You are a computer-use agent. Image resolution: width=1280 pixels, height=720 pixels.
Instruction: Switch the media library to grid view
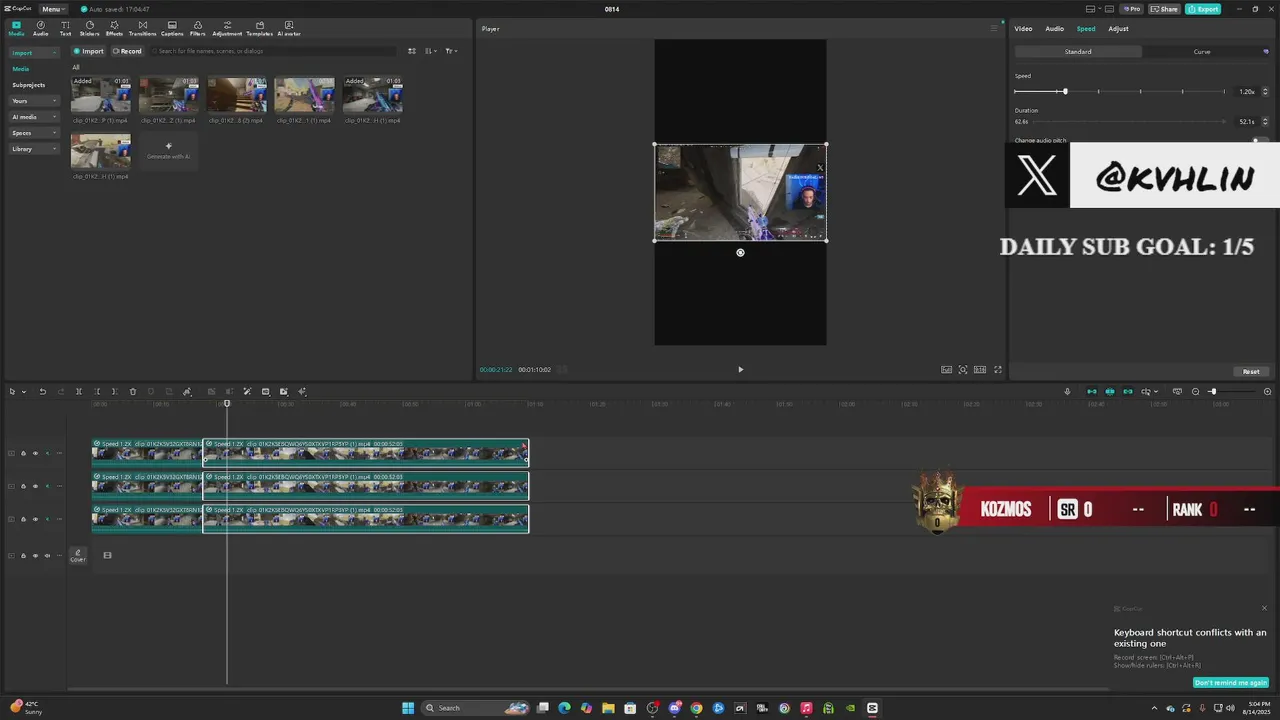(x=412, y=51)
